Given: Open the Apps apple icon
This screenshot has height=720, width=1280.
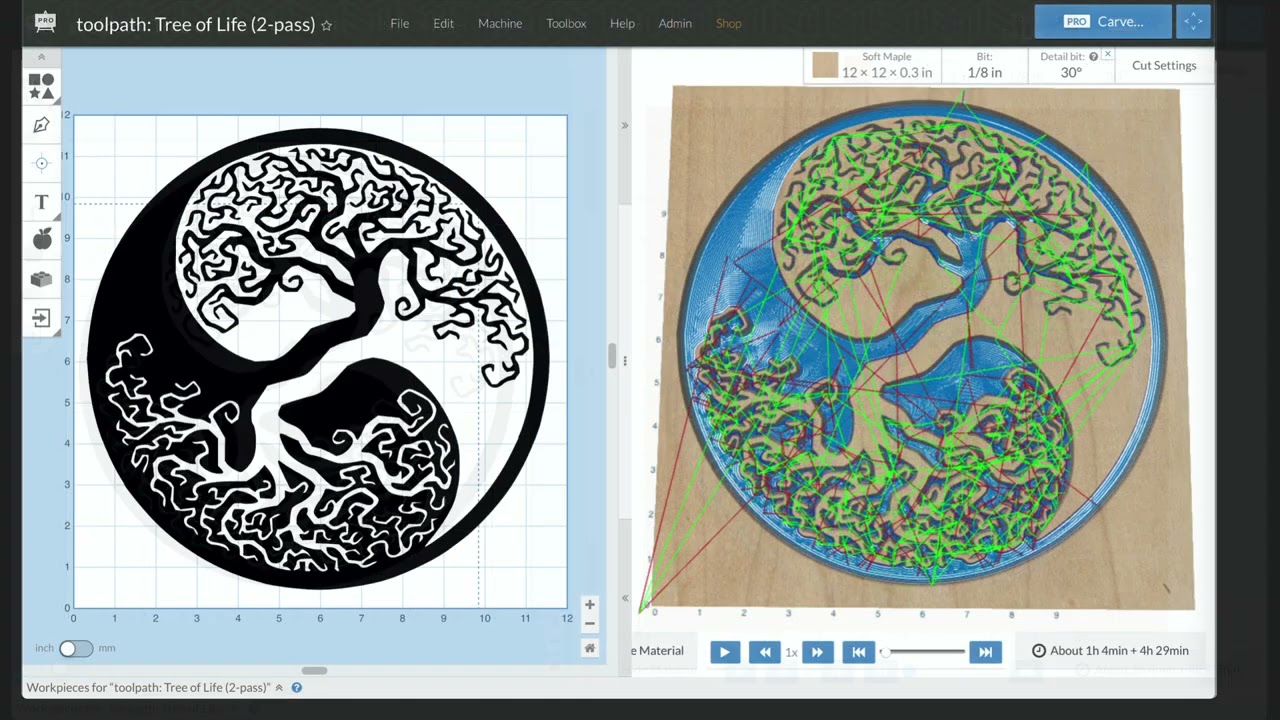Looking at the screenshot, I should tap(41, 239).
